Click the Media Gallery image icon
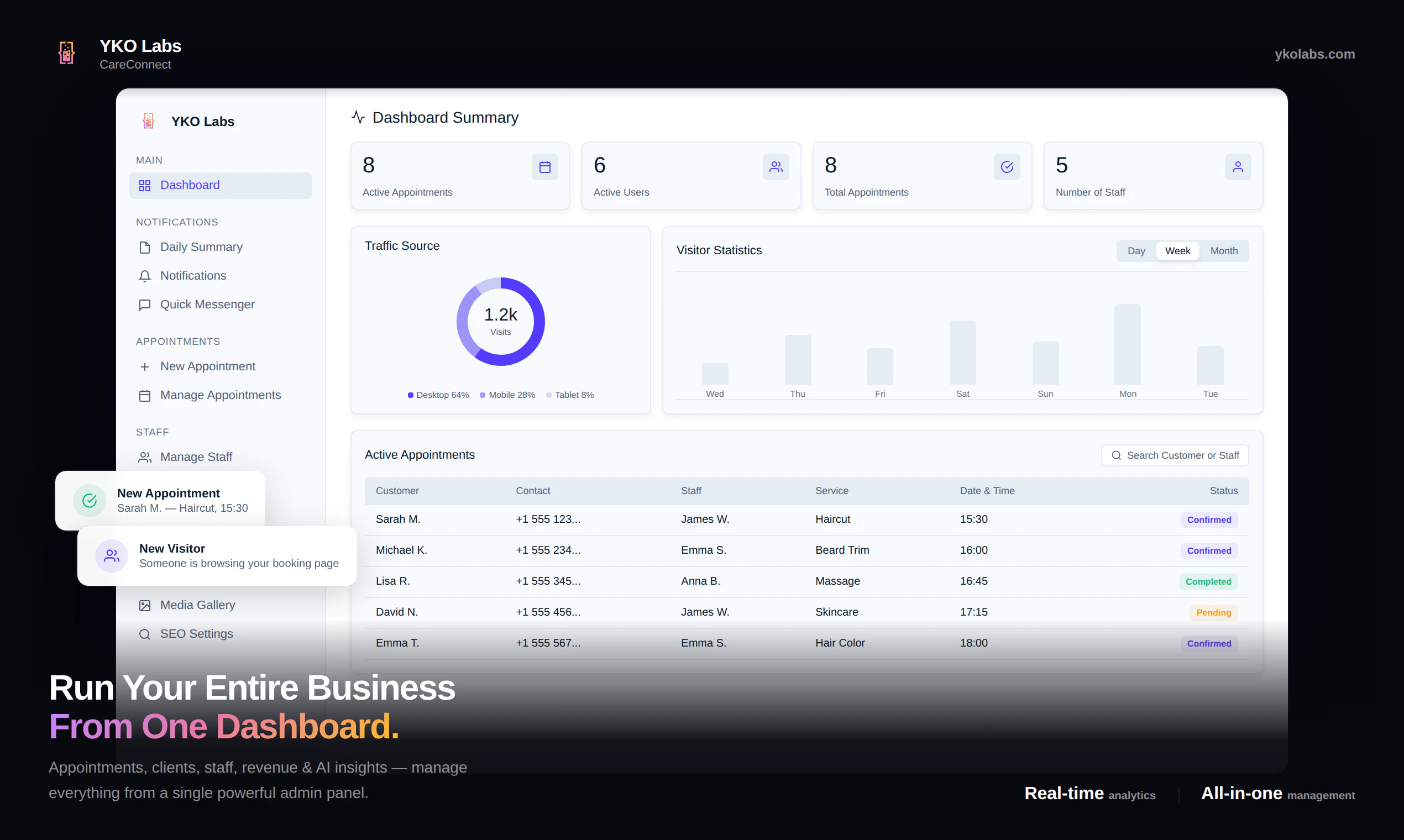 coord(145,606)
